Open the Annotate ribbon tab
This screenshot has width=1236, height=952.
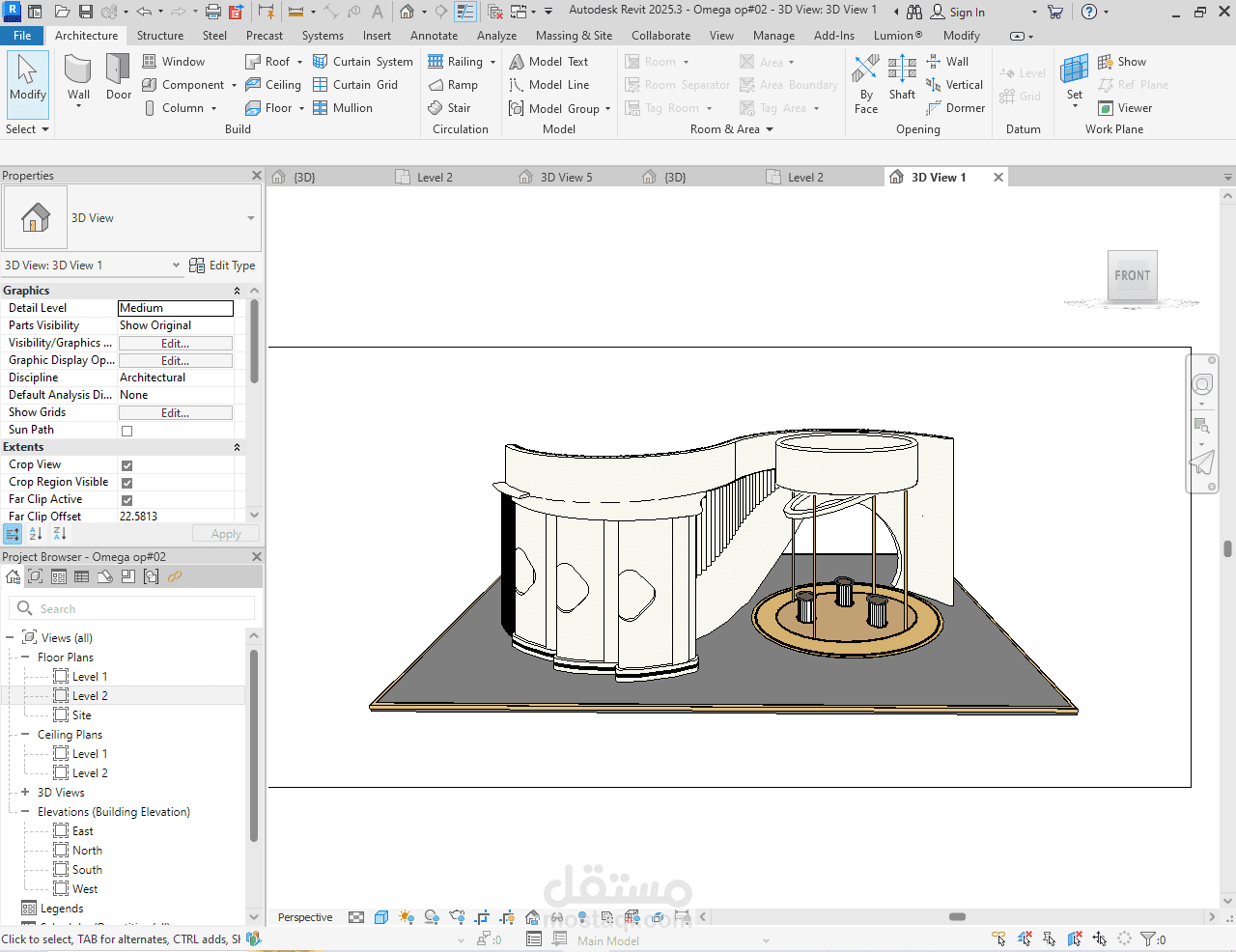point(434,36)
